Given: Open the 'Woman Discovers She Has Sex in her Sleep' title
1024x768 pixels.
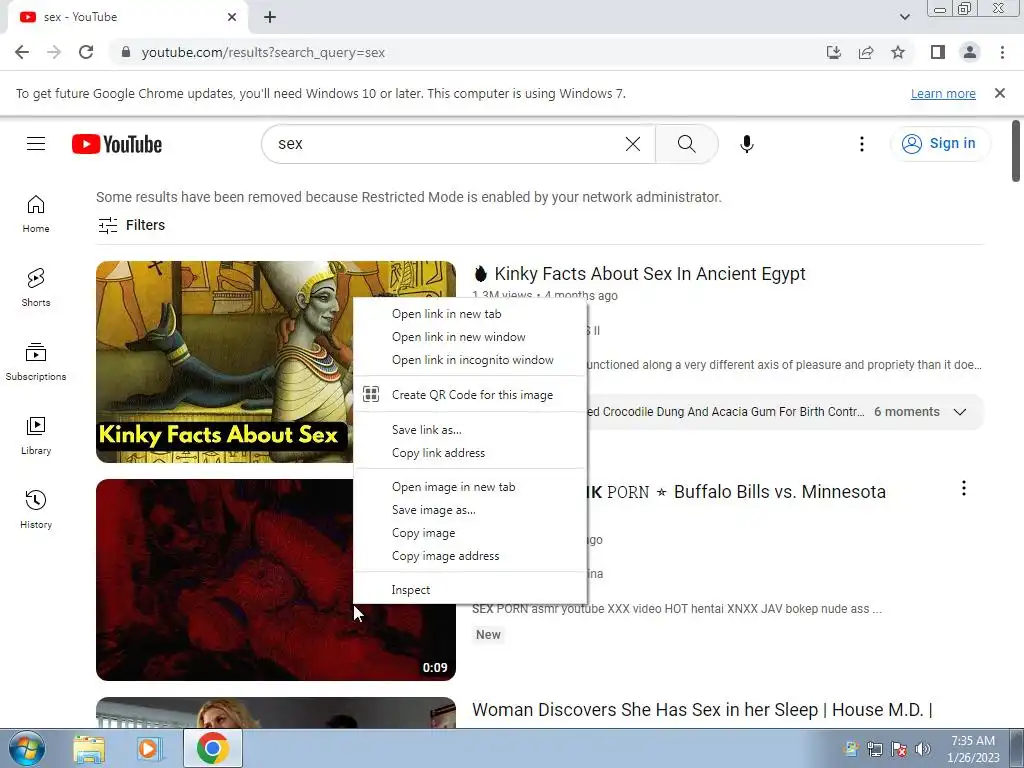Looking at the screenshot, I should click(x=702, y=710).
